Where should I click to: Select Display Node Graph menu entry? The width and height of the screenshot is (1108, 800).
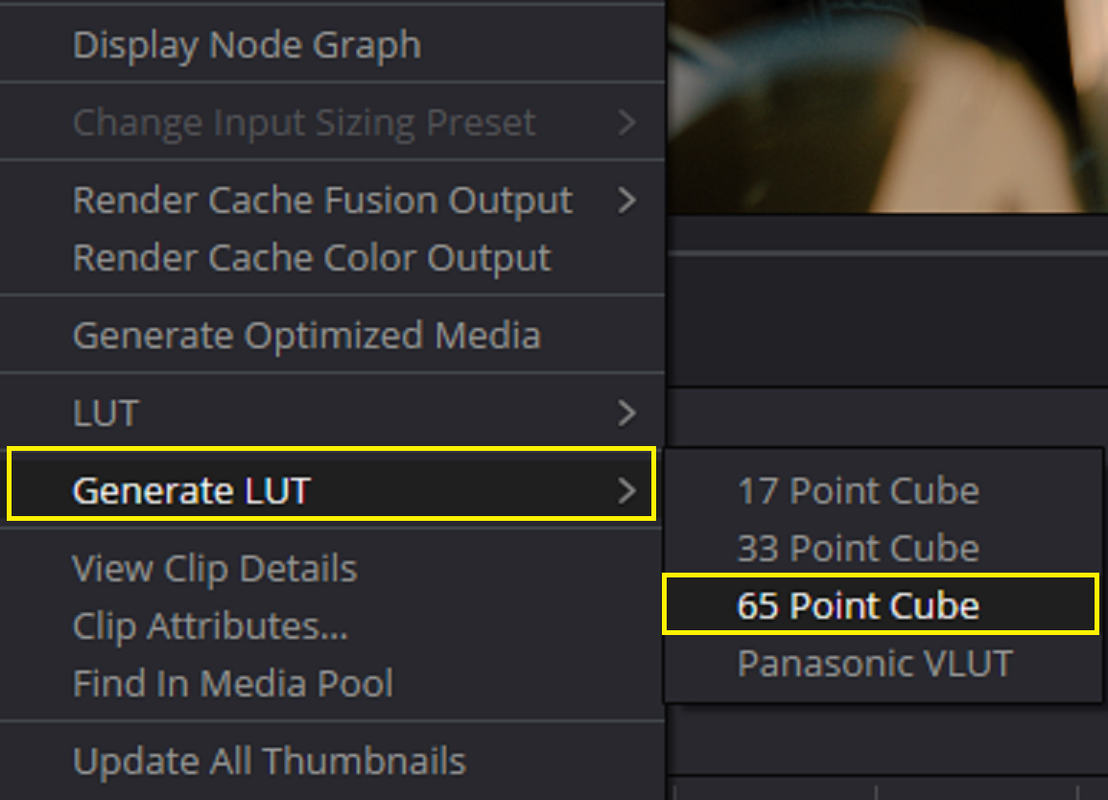[x=332, y=45]
